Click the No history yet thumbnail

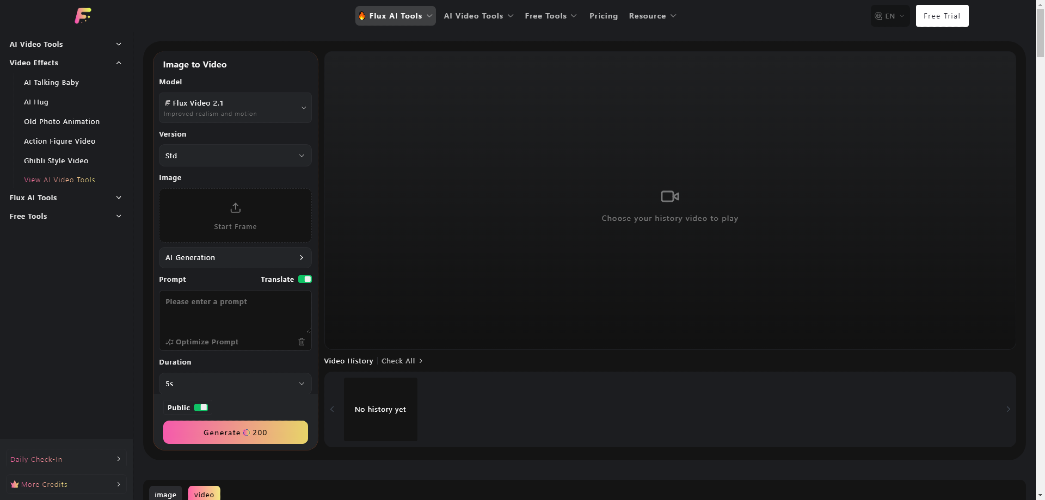pyautogui.click(x=381, y=409)
